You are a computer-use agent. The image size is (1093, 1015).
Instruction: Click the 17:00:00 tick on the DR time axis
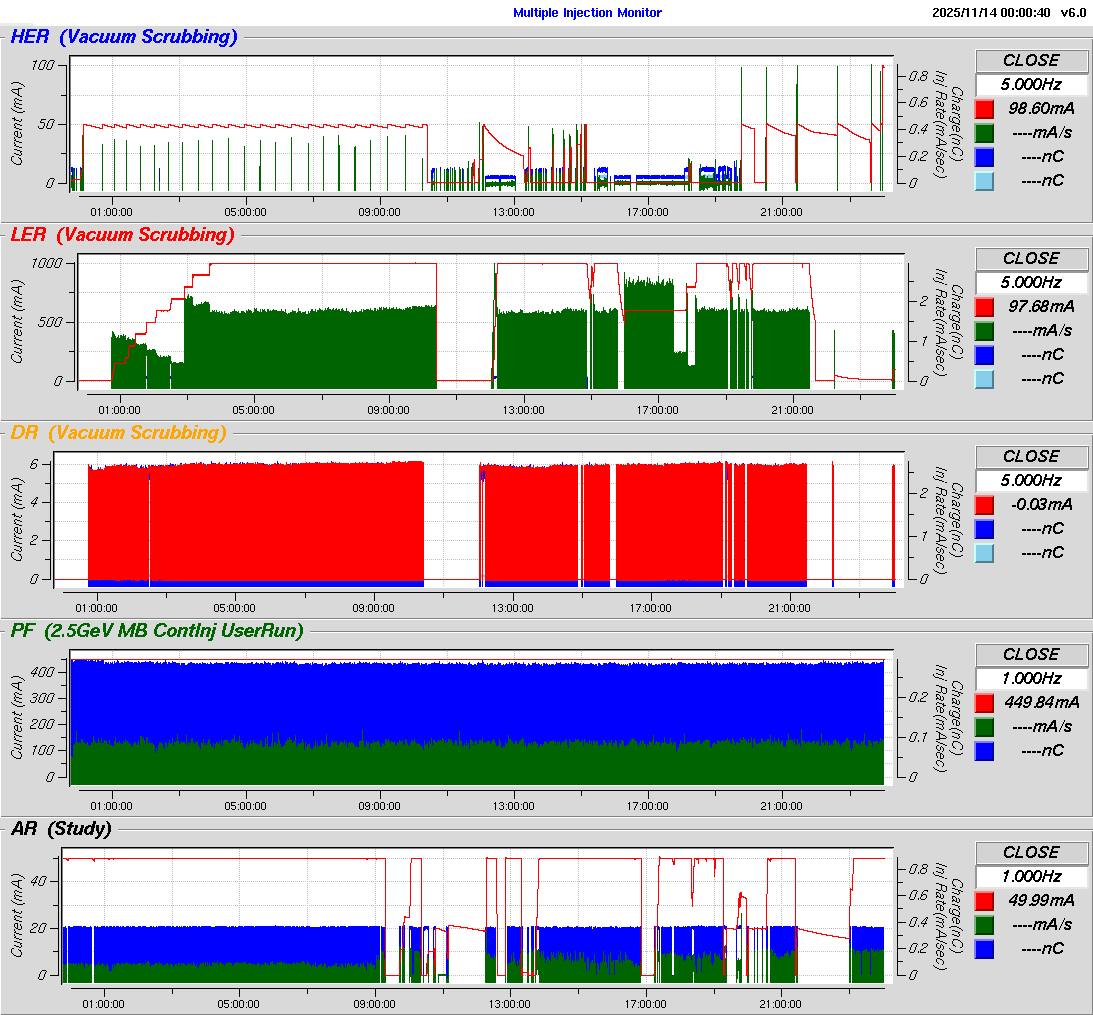click(x=650, y=608)
